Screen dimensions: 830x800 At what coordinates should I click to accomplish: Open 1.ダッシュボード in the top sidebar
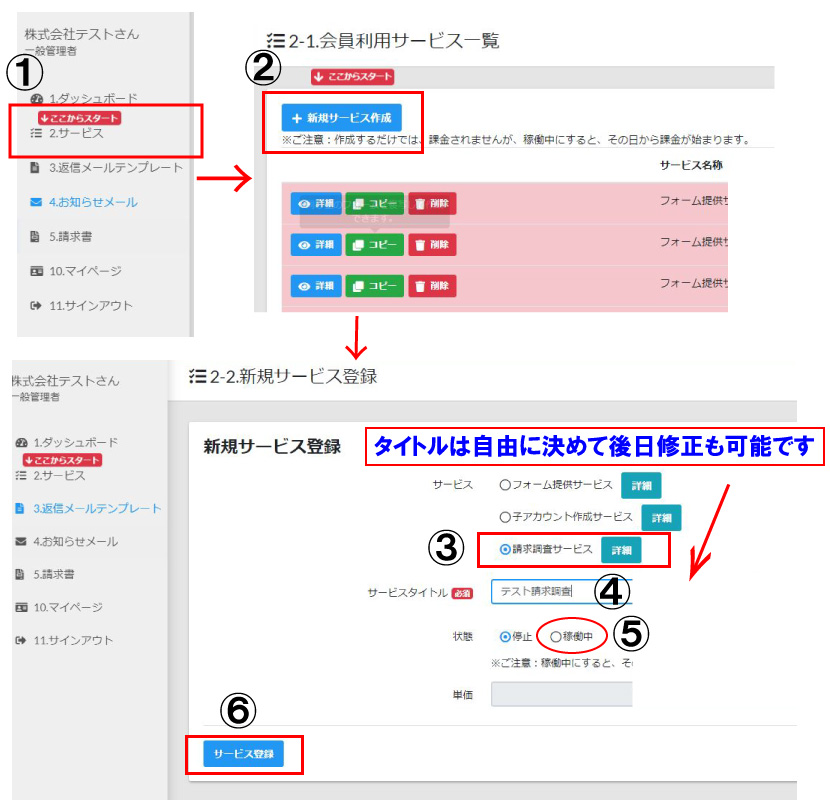93,98
